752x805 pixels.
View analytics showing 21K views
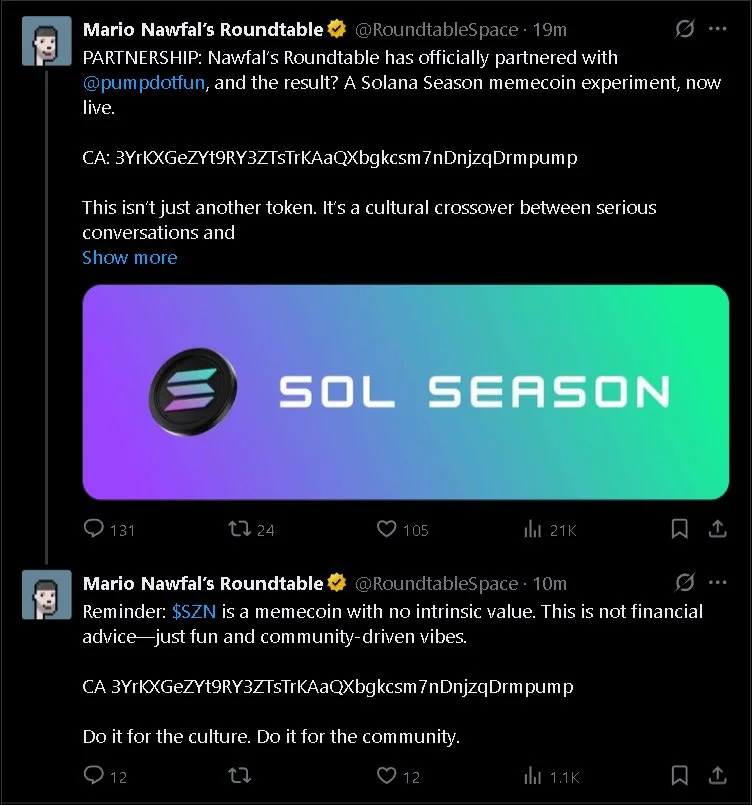point(532,529)
